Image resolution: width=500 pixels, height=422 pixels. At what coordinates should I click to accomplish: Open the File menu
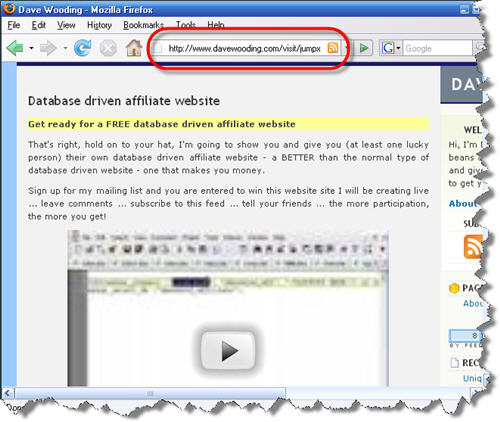[x=14, y=25]
